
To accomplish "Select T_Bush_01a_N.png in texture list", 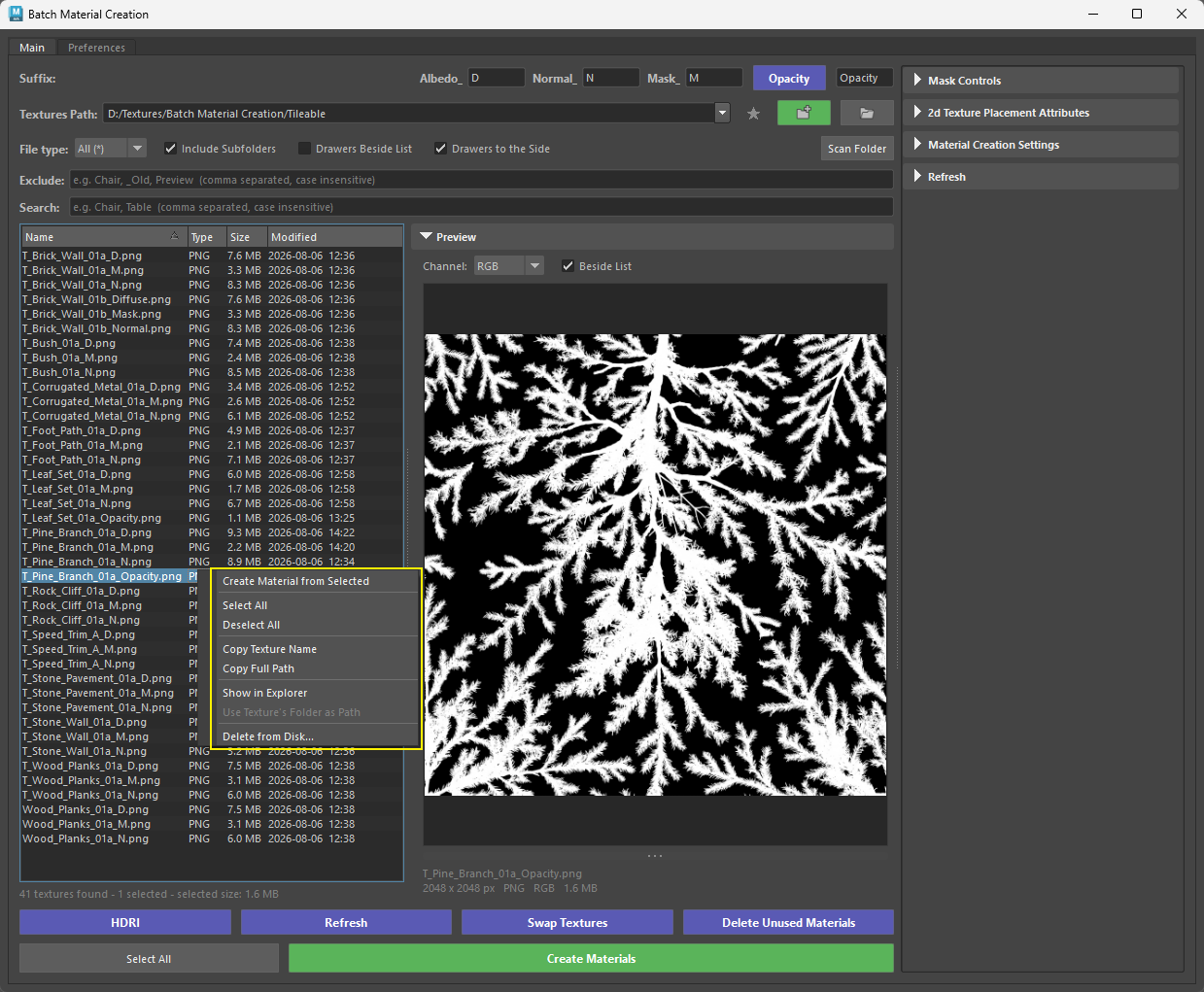I will point(212,372).
